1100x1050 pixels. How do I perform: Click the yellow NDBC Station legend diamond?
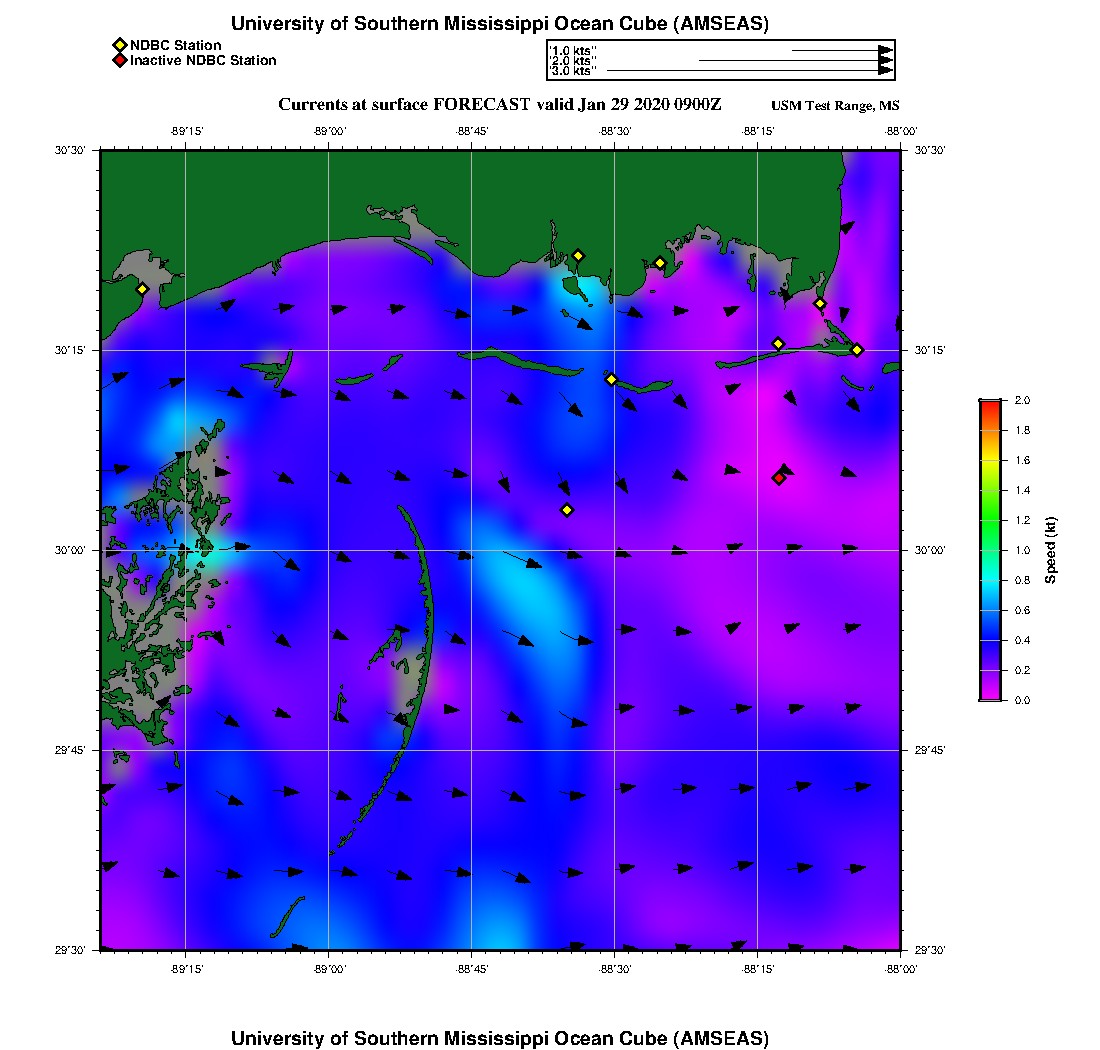pos(119,45)
